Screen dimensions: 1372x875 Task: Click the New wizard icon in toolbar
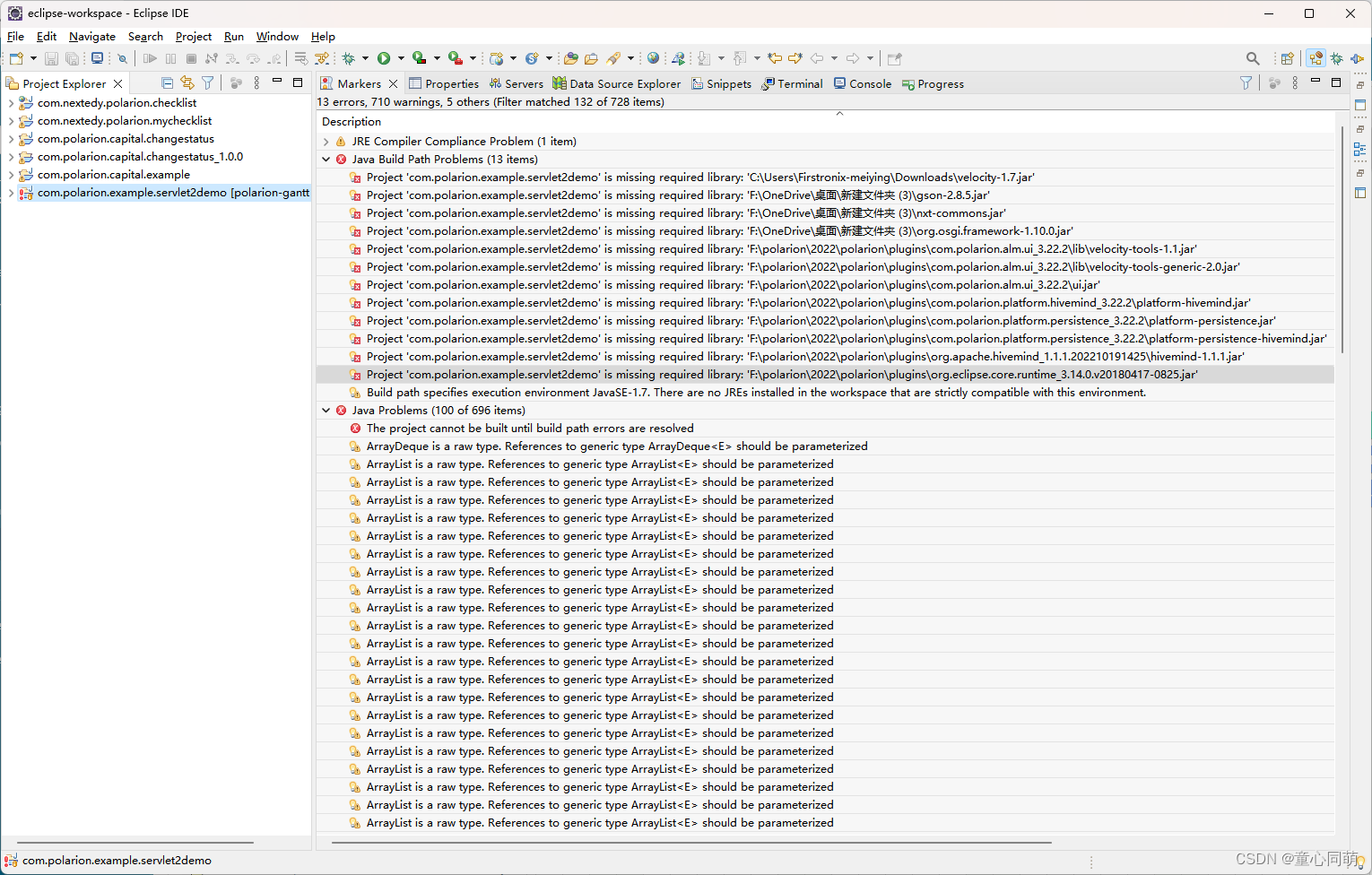click(x=16, y=58)
